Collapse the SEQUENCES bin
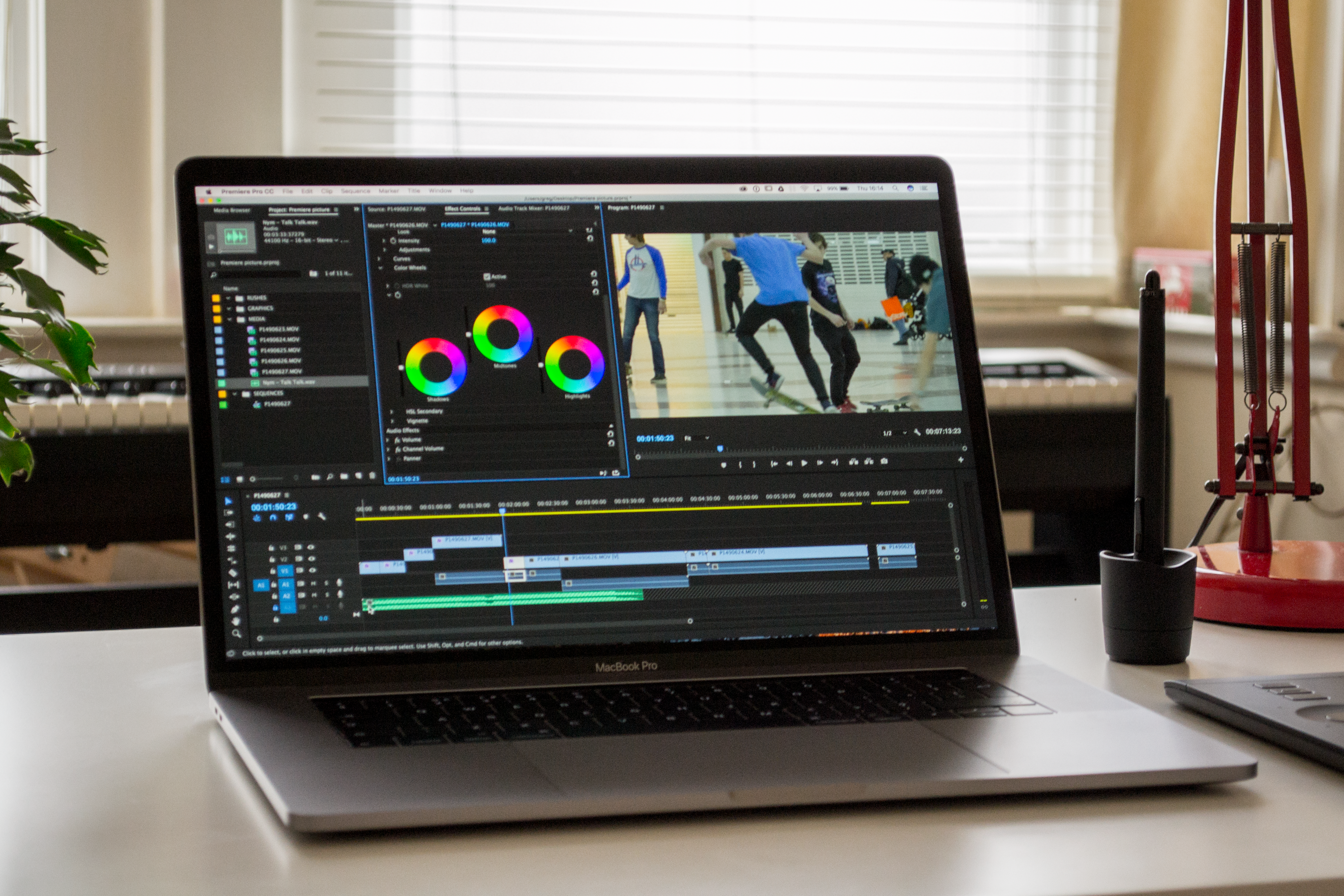The image size is (1344, 896). pyautogui.click(x=235, y=394)
